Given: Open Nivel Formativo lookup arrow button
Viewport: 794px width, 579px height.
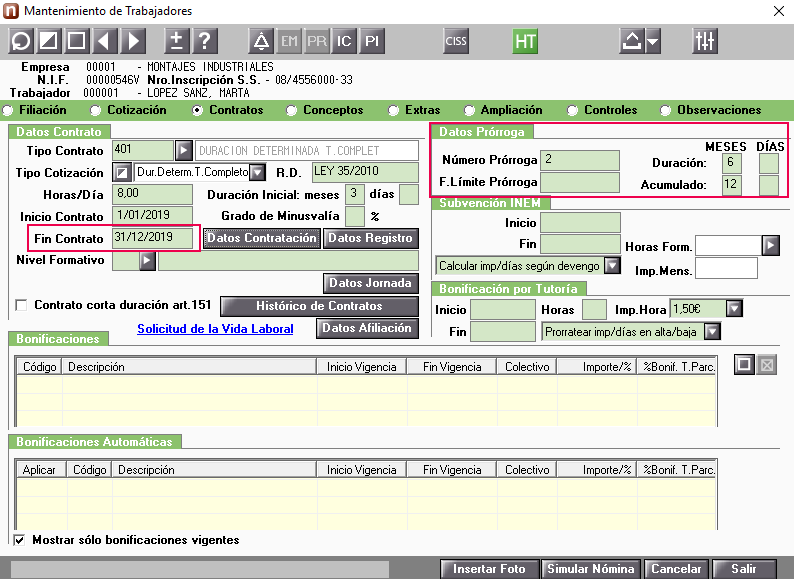Looking at the screenshot, I should [147, 261].
